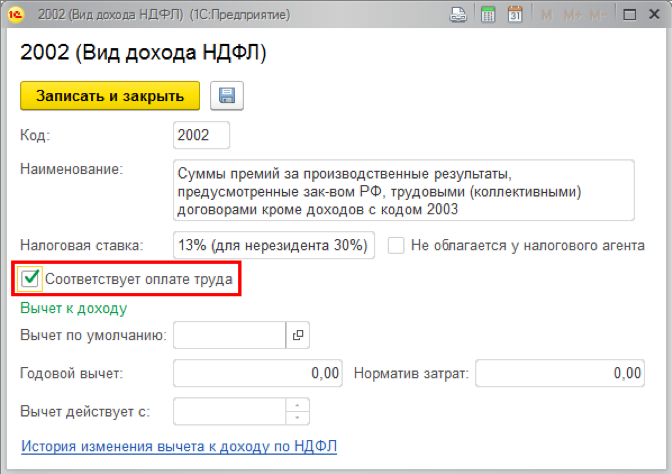Click 'Записать и закрыть' button
This screenshot has height=474, width=672.
tap(110, 96)
